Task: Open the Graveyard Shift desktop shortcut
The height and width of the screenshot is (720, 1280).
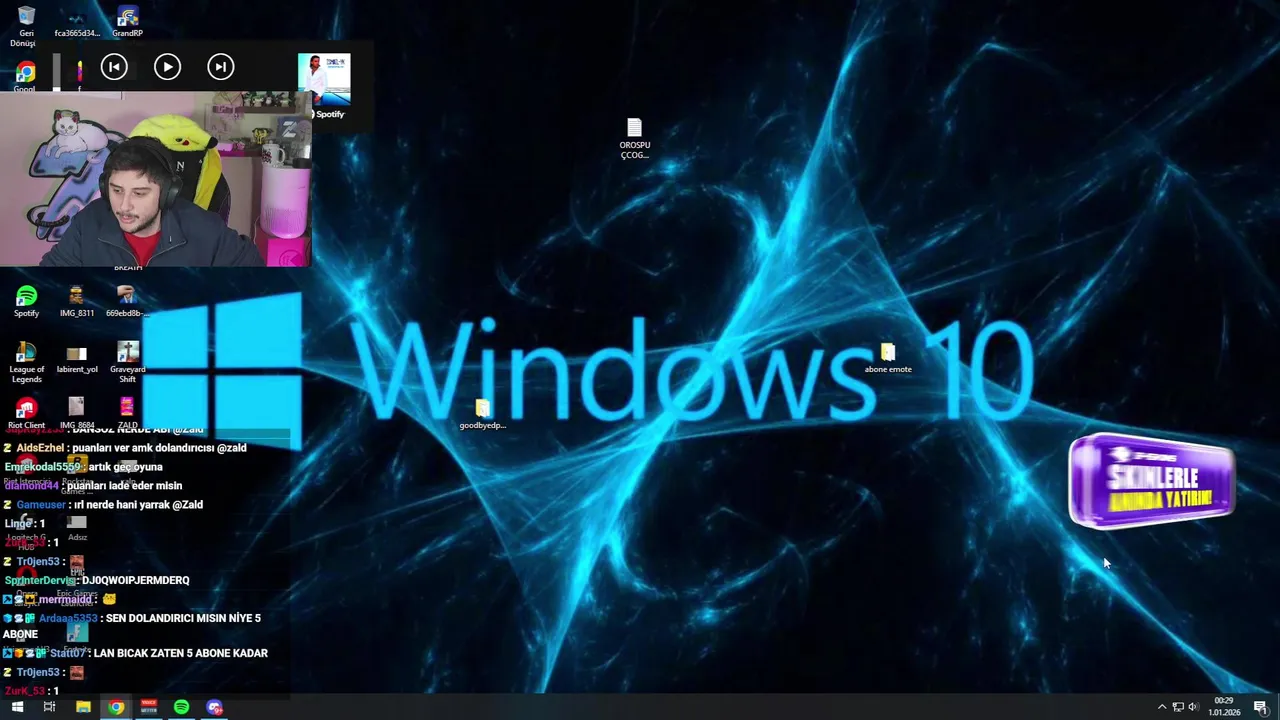Action: (128, 362)
